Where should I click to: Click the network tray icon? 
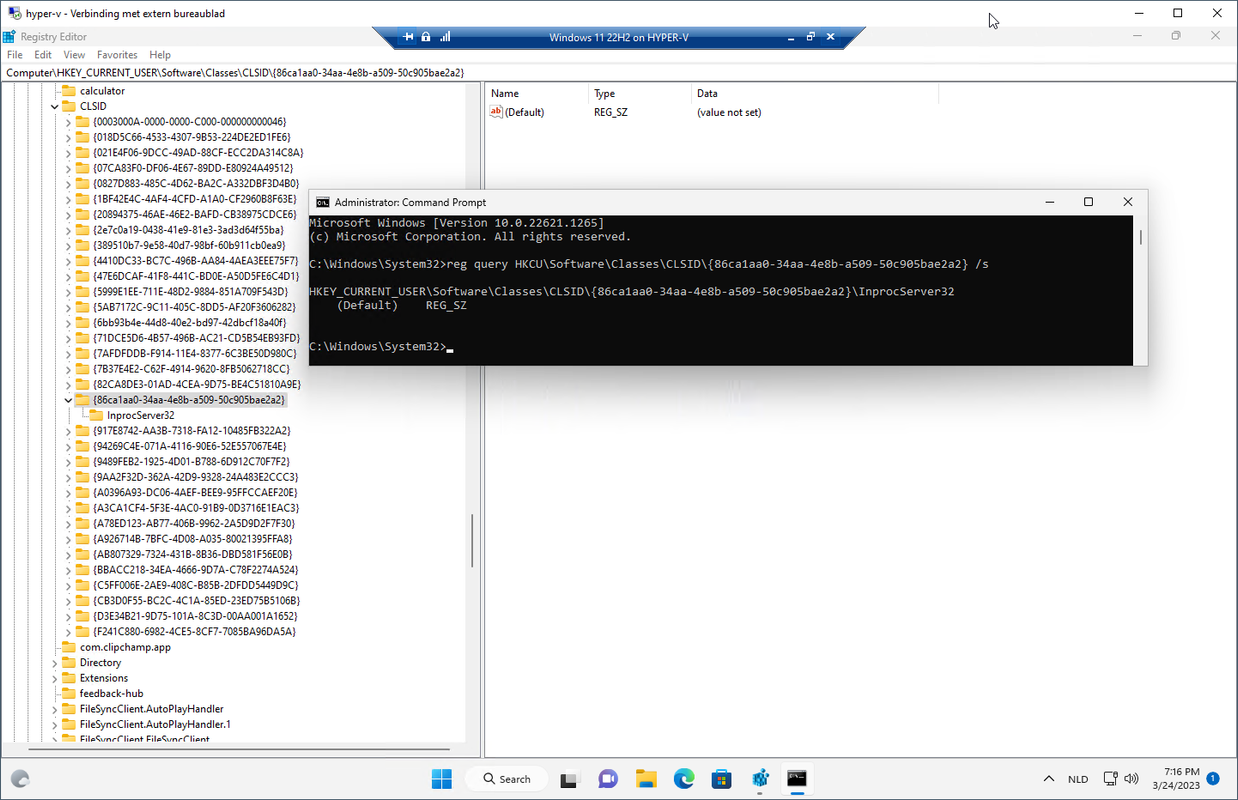[x=1111, y=779]
